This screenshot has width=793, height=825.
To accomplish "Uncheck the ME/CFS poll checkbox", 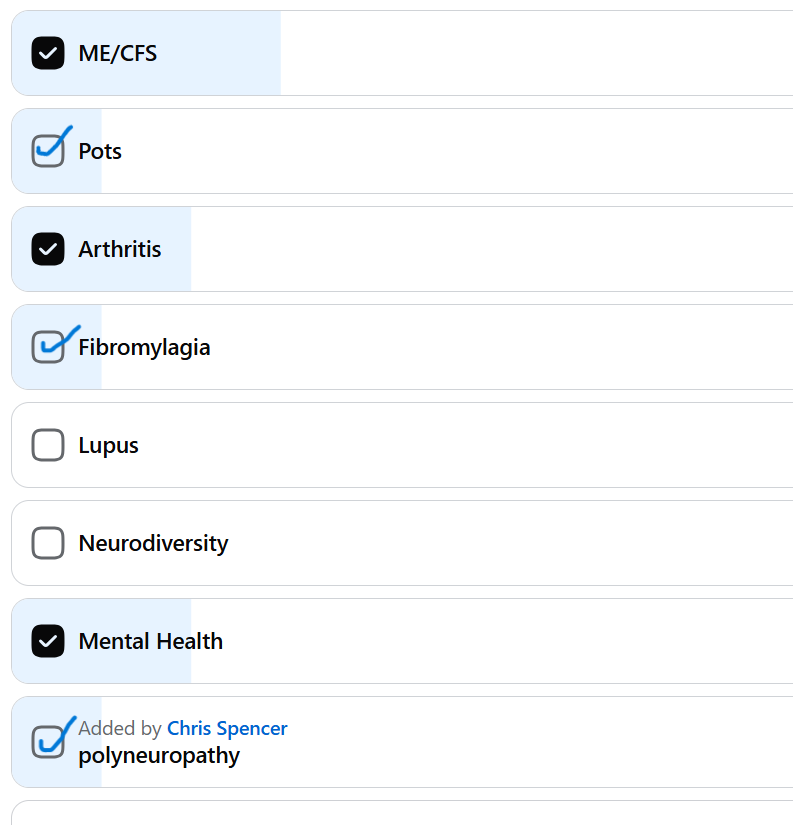I will 48,53.
